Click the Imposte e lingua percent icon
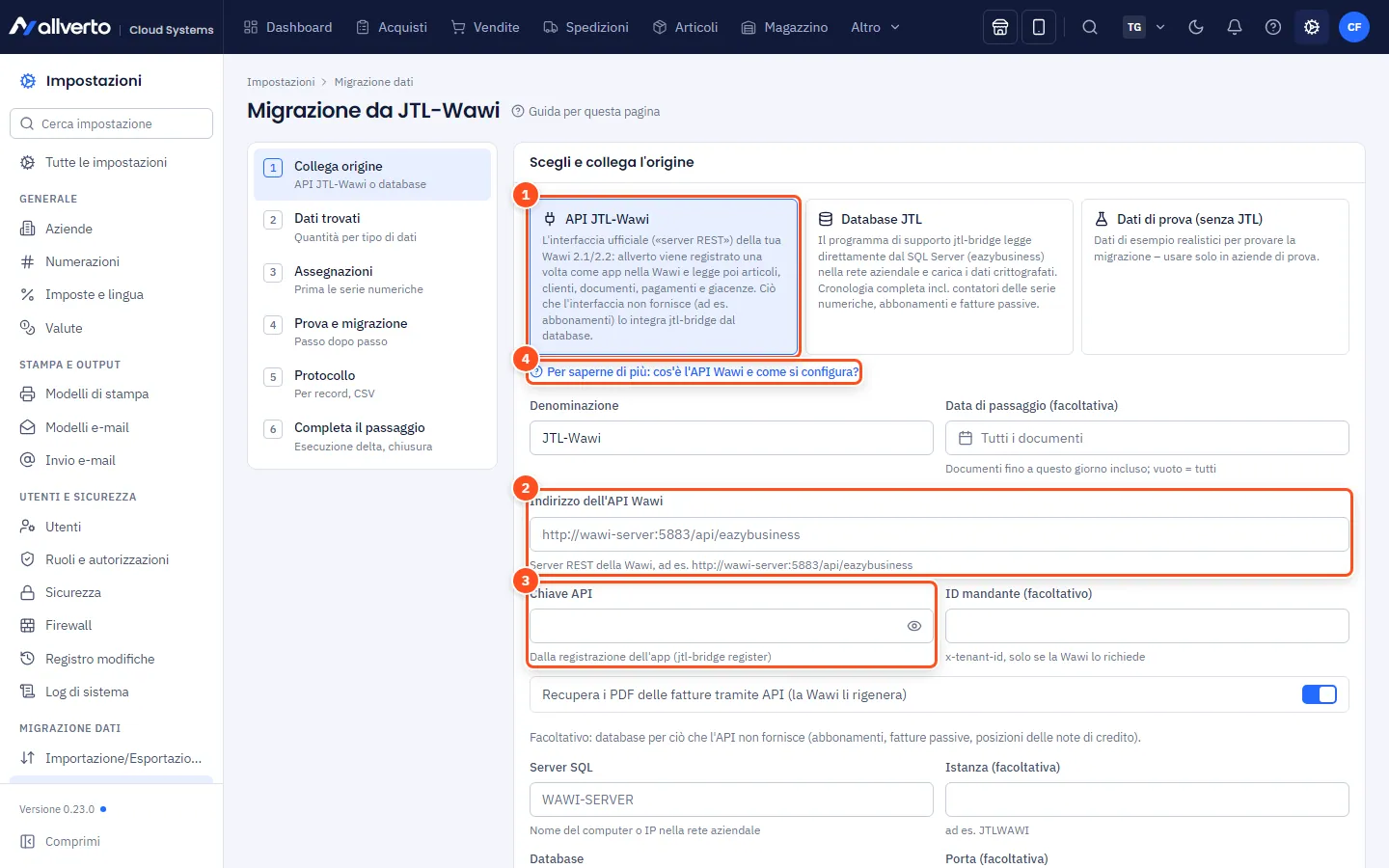Screen dimensions: 1389x868 tap(28, 294)
